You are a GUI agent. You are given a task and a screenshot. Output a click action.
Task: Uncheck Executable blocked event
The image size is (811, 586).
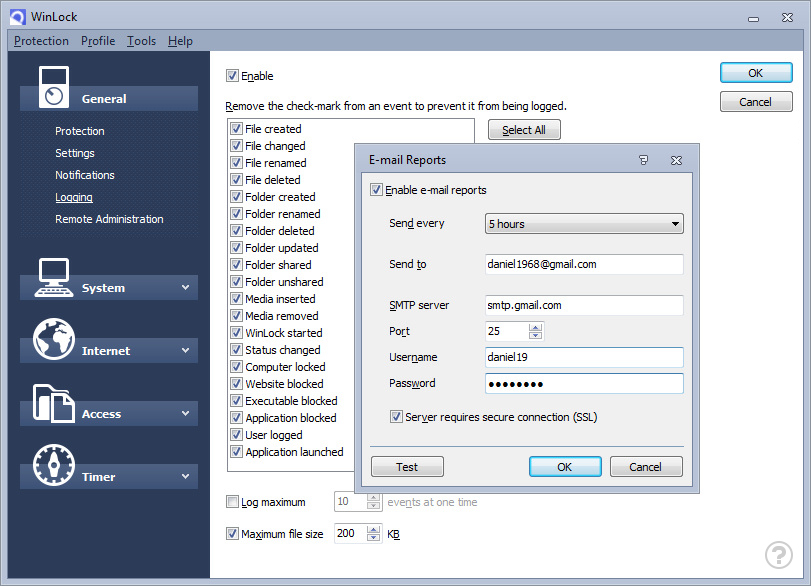click(x=236, y=401)
